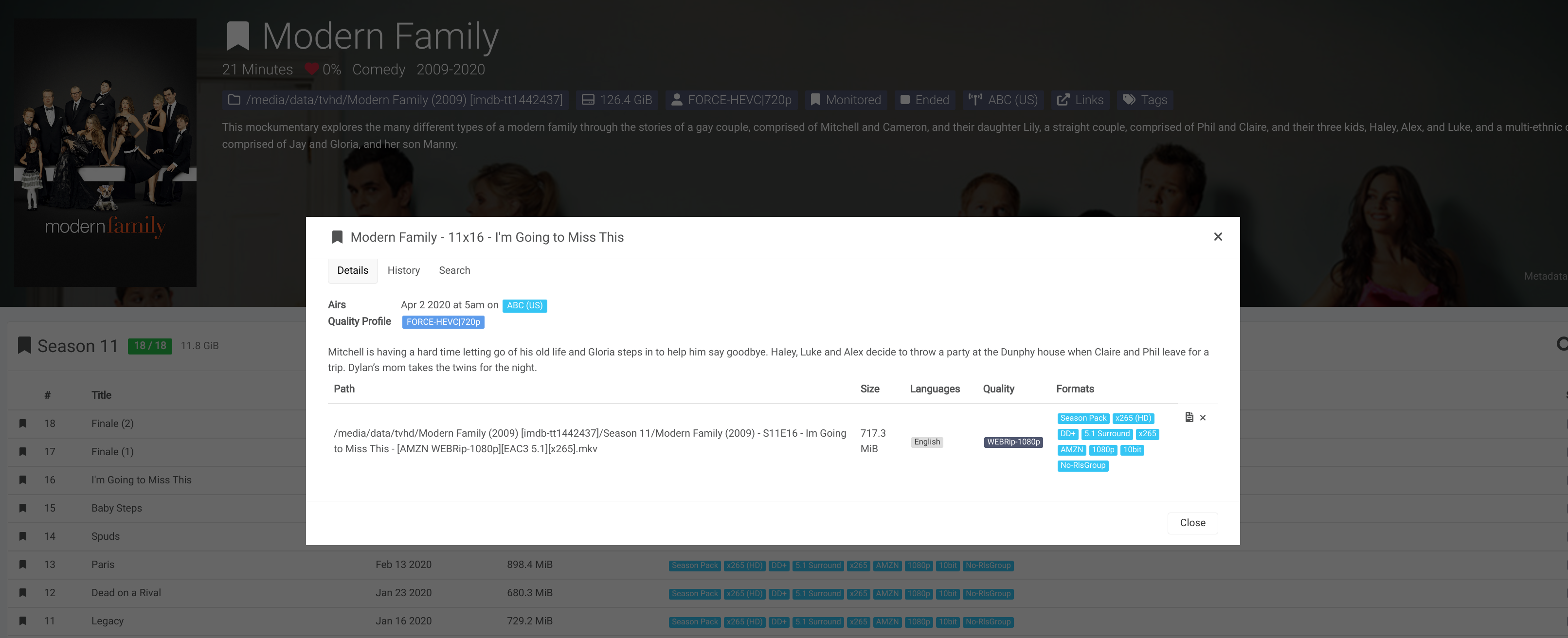Click the 18 / 18 season progress indicator
The width and height of the screenshot is (1568, 638).
point(149,345)
